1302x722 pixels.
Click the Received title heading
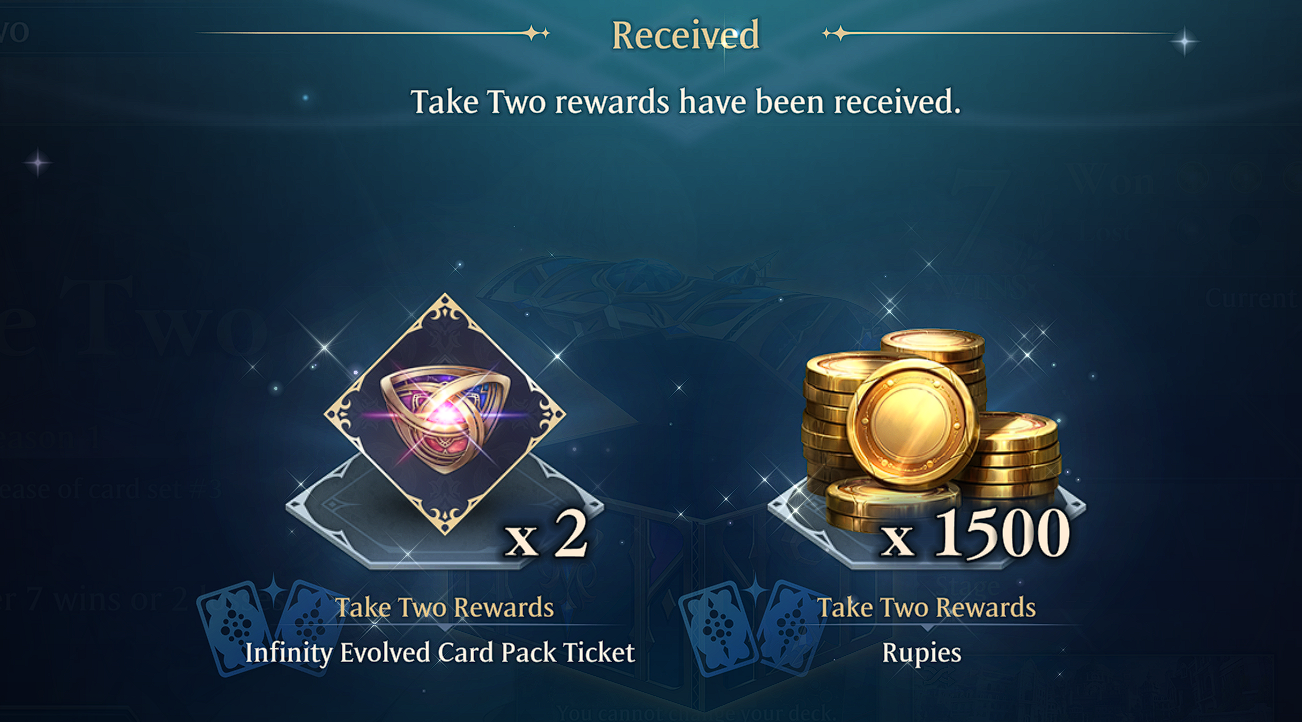[686, 34]
